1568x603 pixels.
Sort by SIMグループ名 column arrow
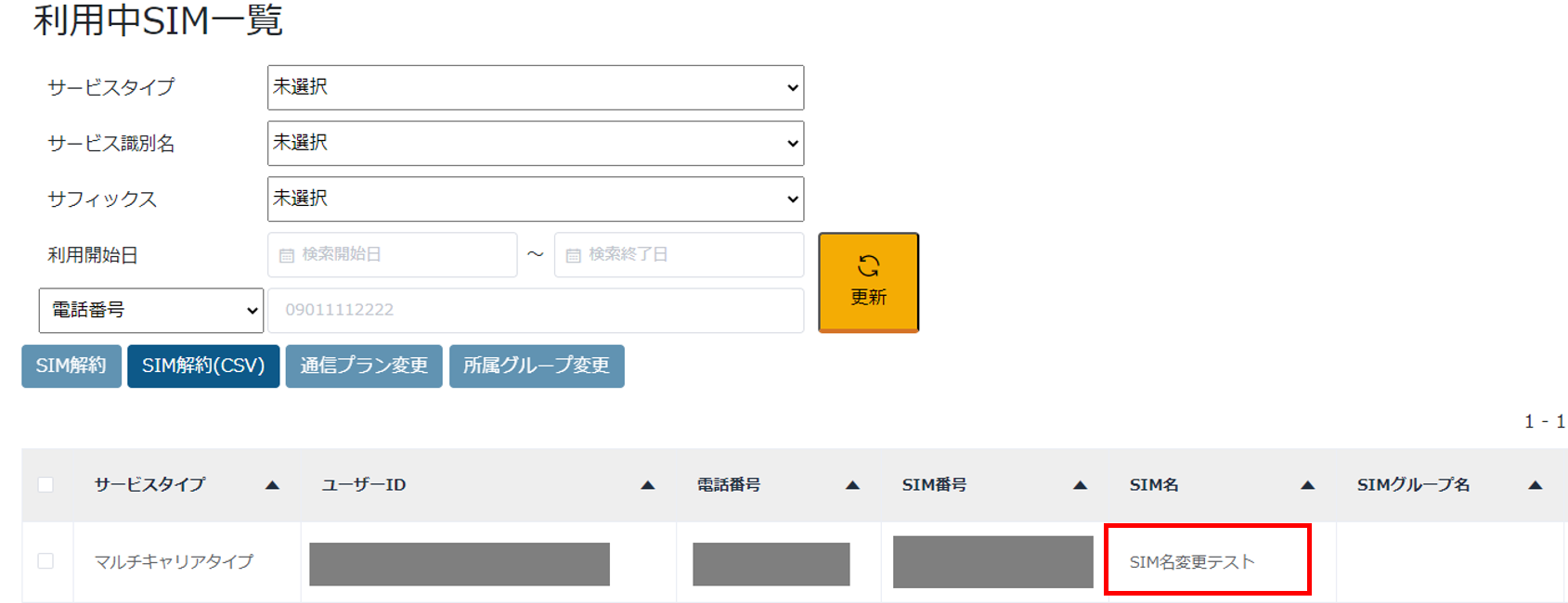click(1535, 485)
